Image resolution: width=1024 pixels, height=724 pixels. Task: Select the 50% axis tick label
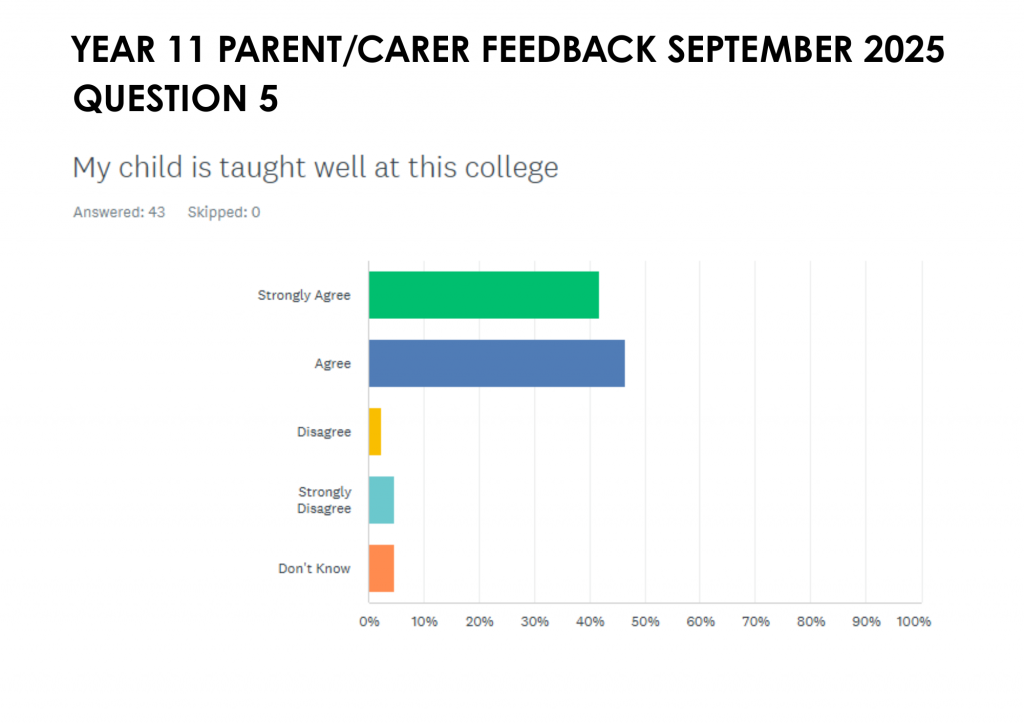coord(645,622)
